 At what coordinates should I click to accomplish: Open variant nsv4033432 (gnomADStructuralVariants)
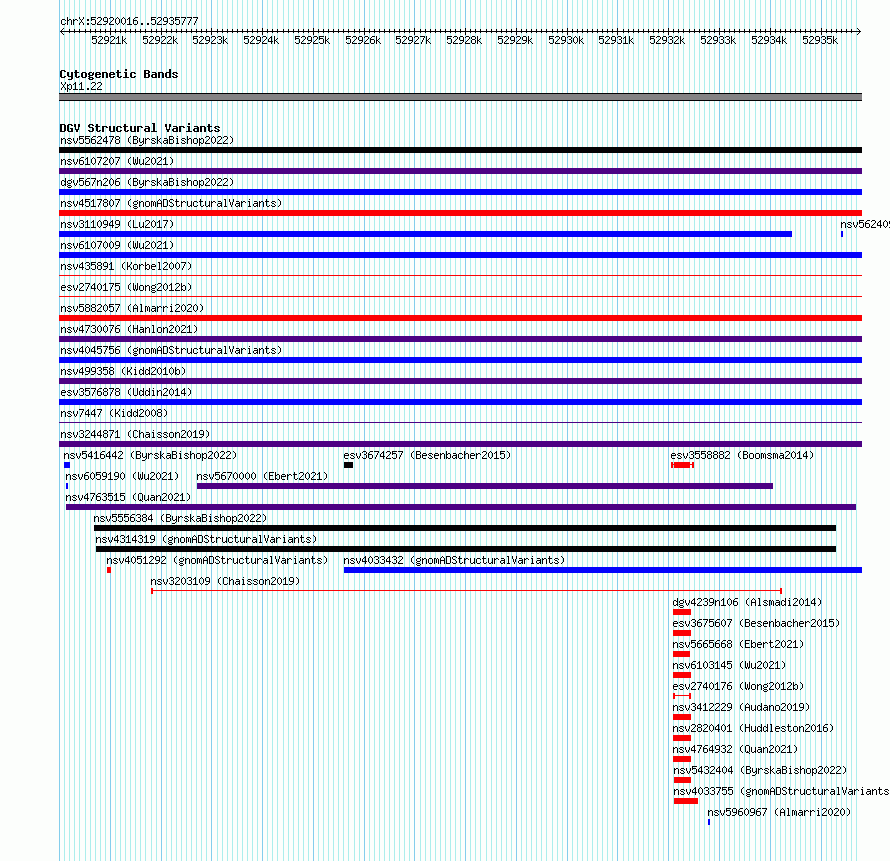point(454,560)
